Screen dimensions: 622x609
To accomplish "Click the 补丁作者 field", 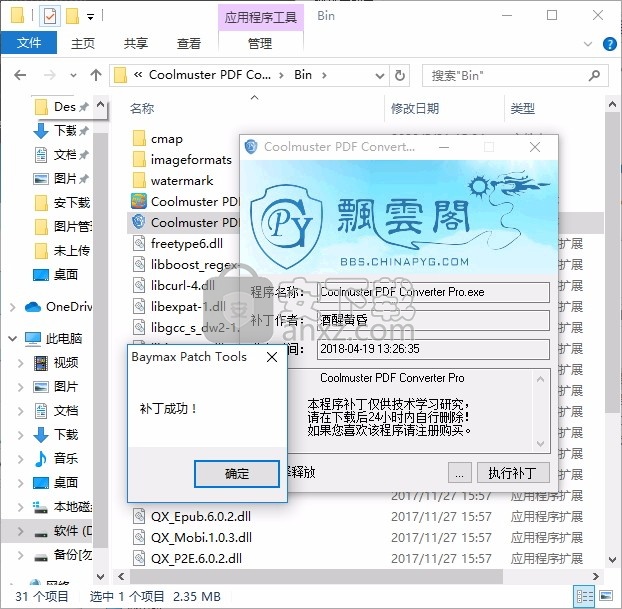I will pos(433,321).
